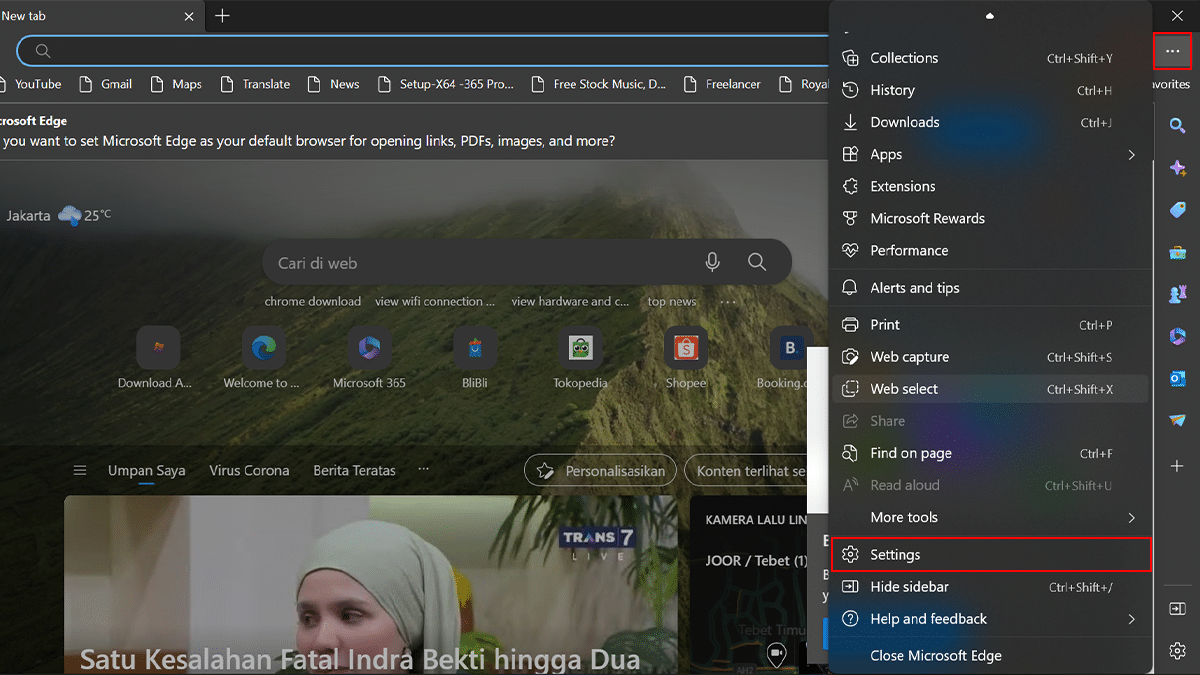1200x675 pixels.
Task: Open the YouTube bookmark
Action: (37, 84)
